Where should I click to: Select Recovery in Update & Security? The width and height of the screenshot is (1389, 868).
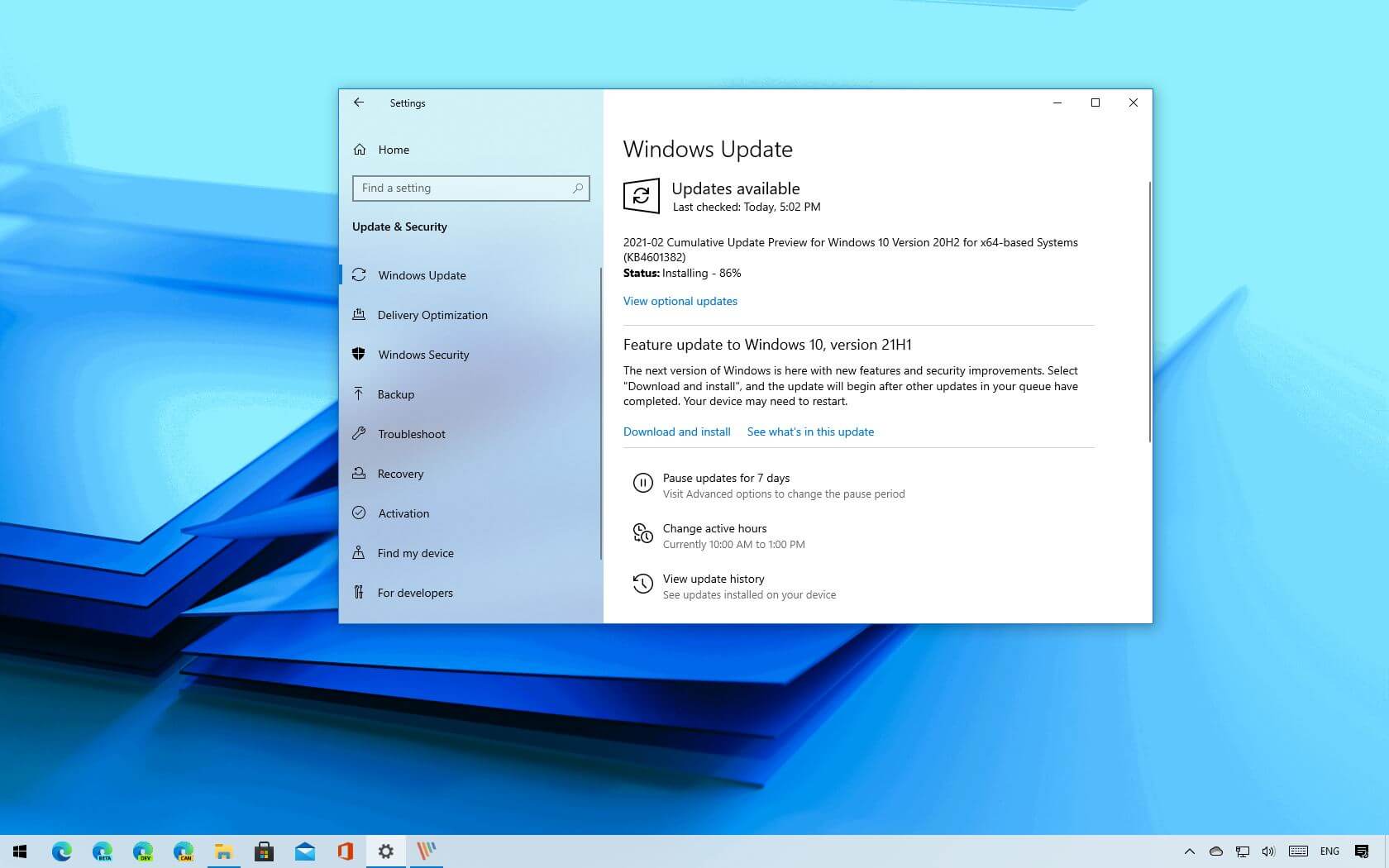click(401, 474)
